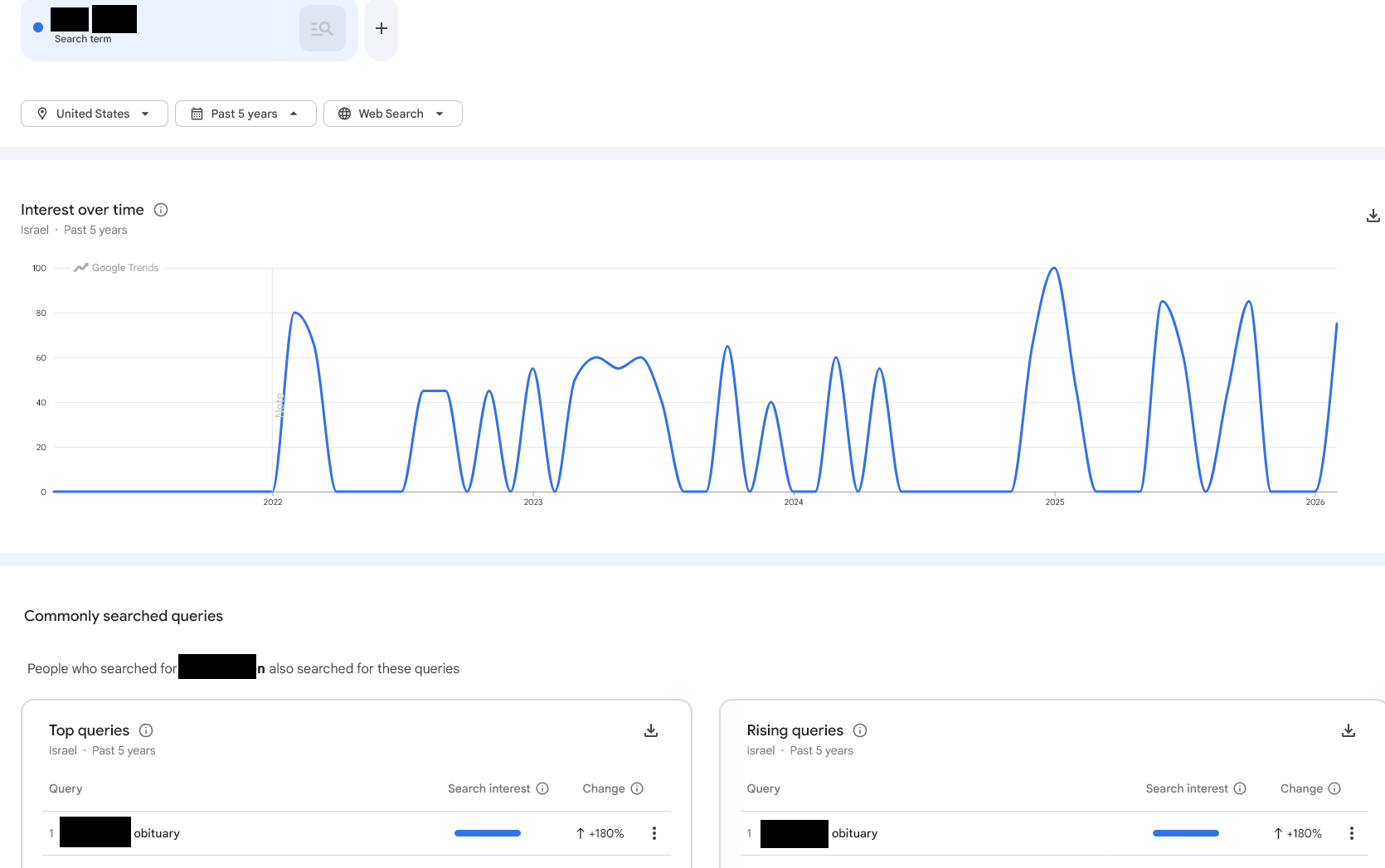Click the 2023 label on the chart axis

pos(533,502)
